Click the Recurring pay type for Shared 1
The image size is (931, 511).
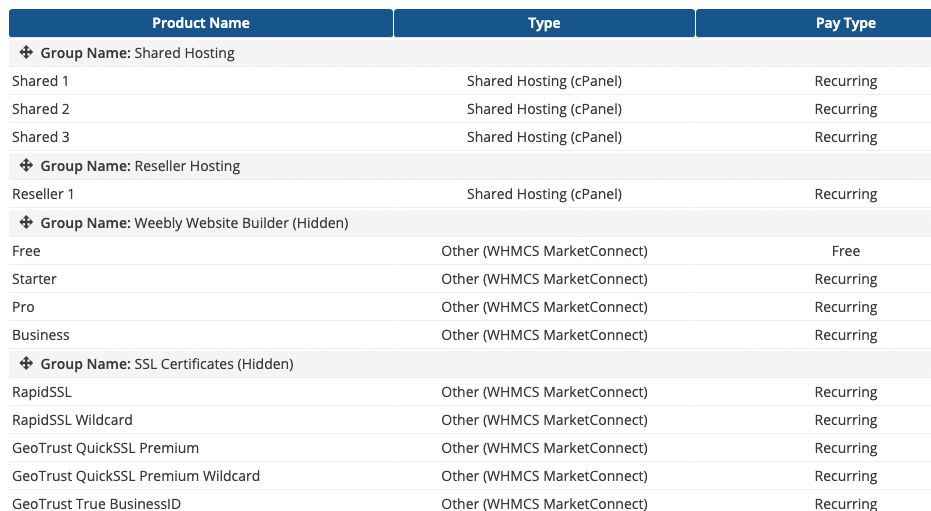(x=846, y=81)
